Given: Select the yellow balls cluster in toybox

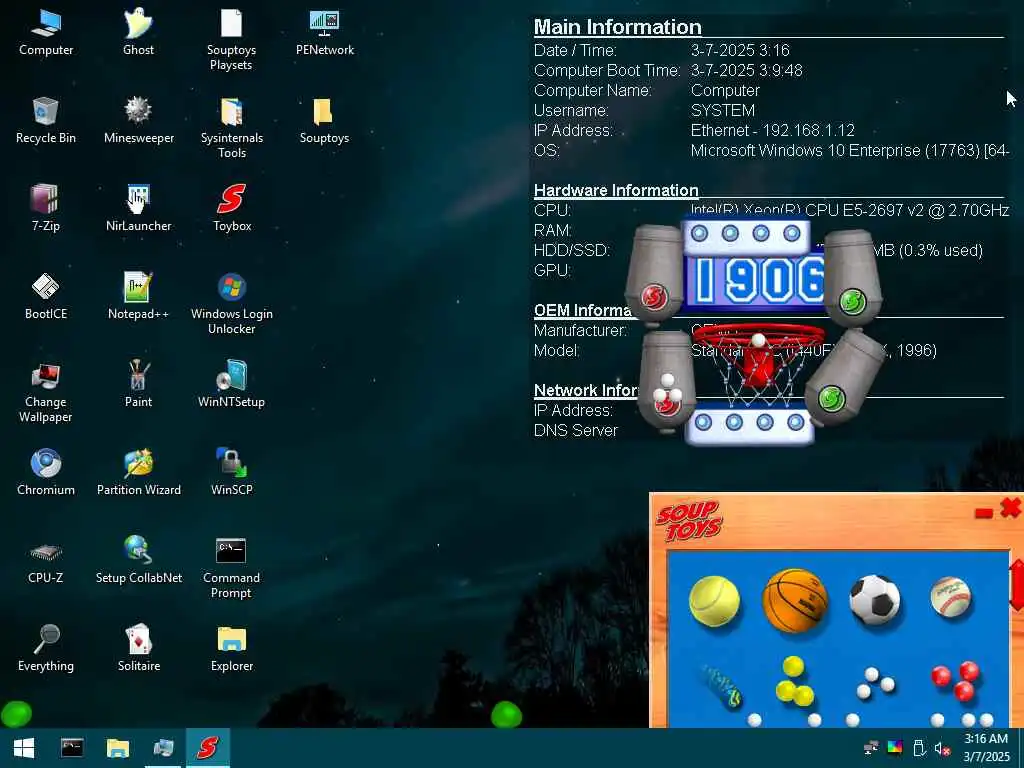Looking at the screenshot, I should point(794,682).
